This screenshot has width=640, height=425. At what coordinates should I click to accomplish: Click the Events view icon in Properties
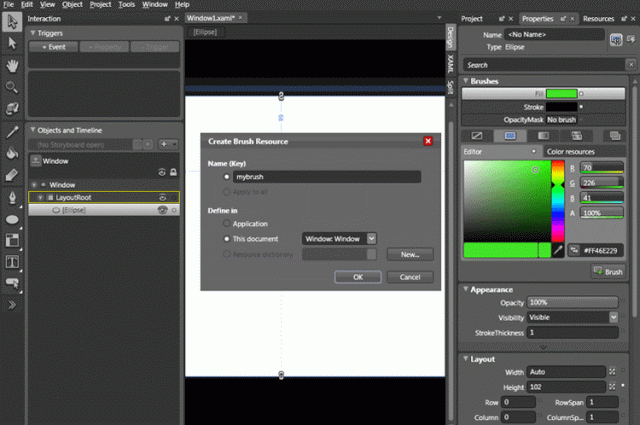631,39
